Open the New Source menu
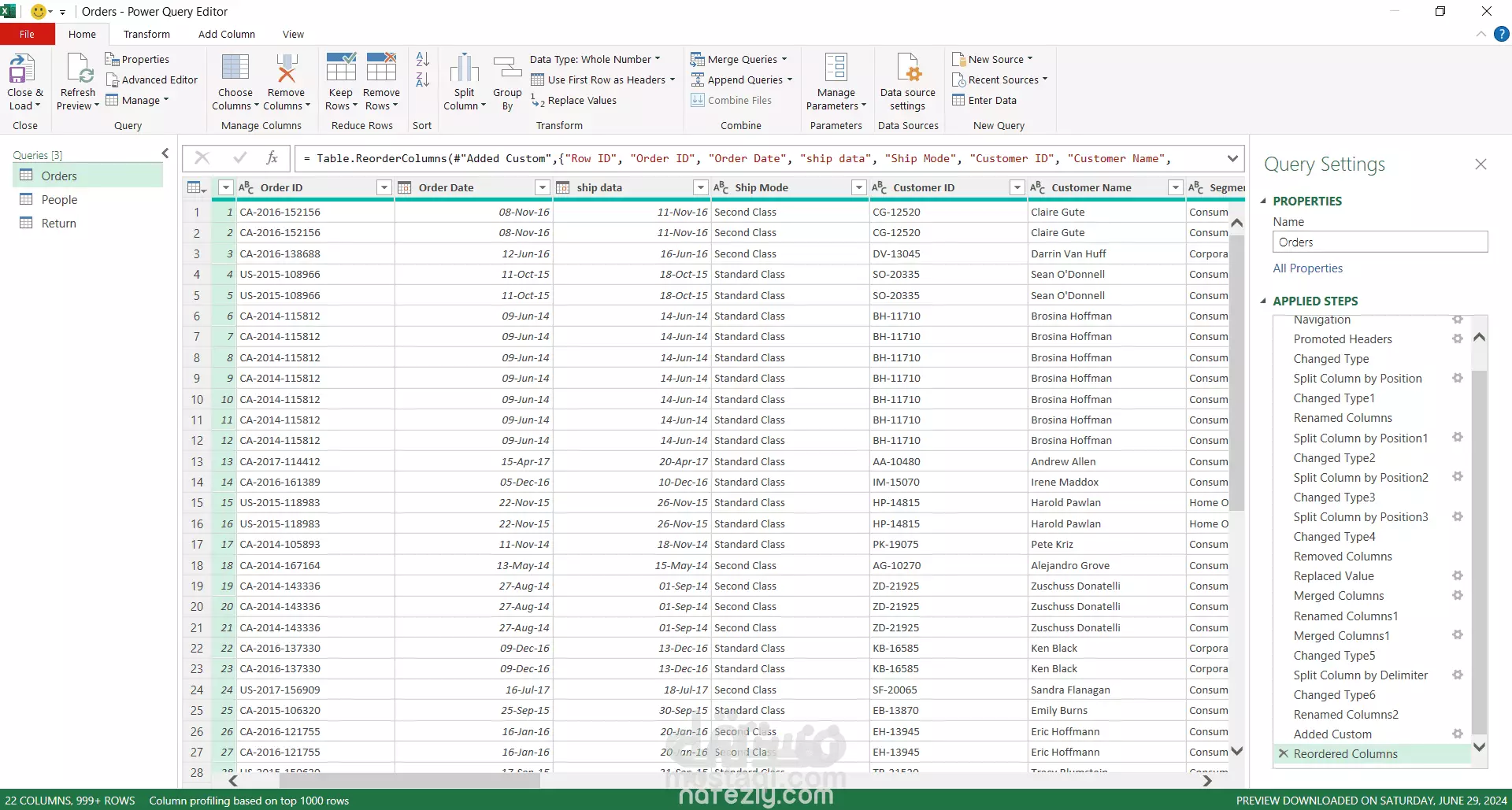 pyautogui.click(x=992, y=59)
